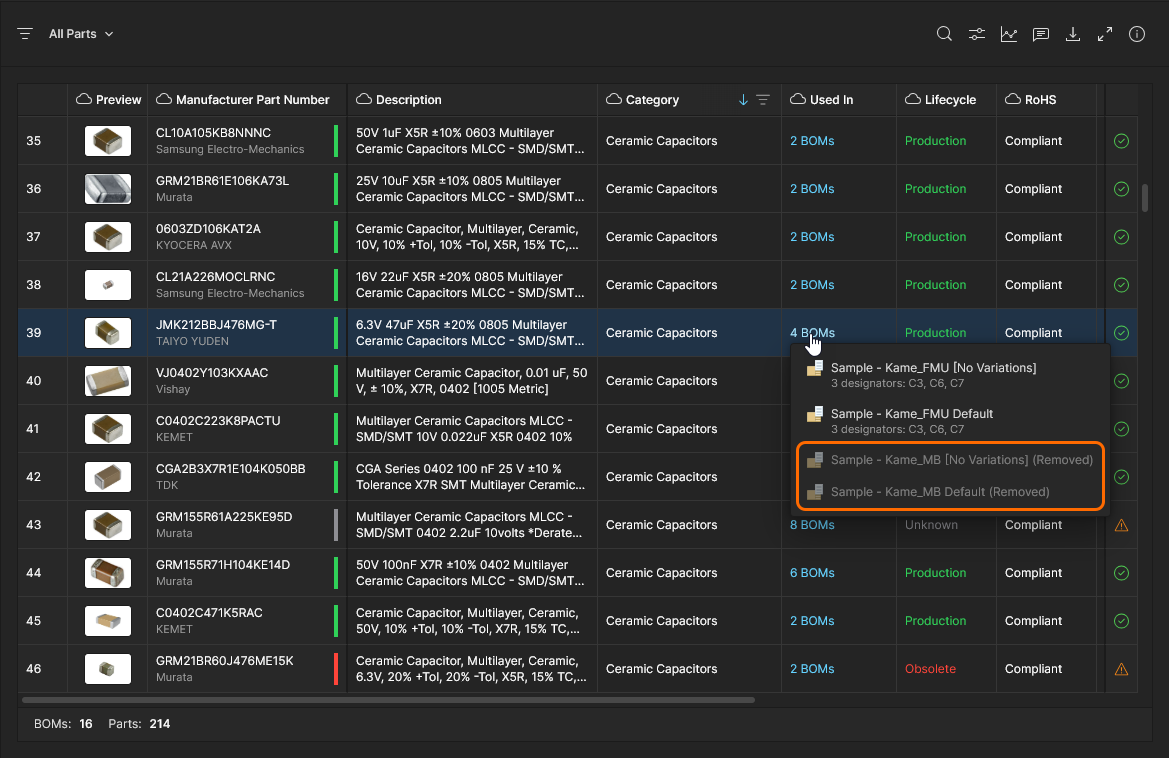Toggle sort arrow in Category column

[x=743, y=100]
